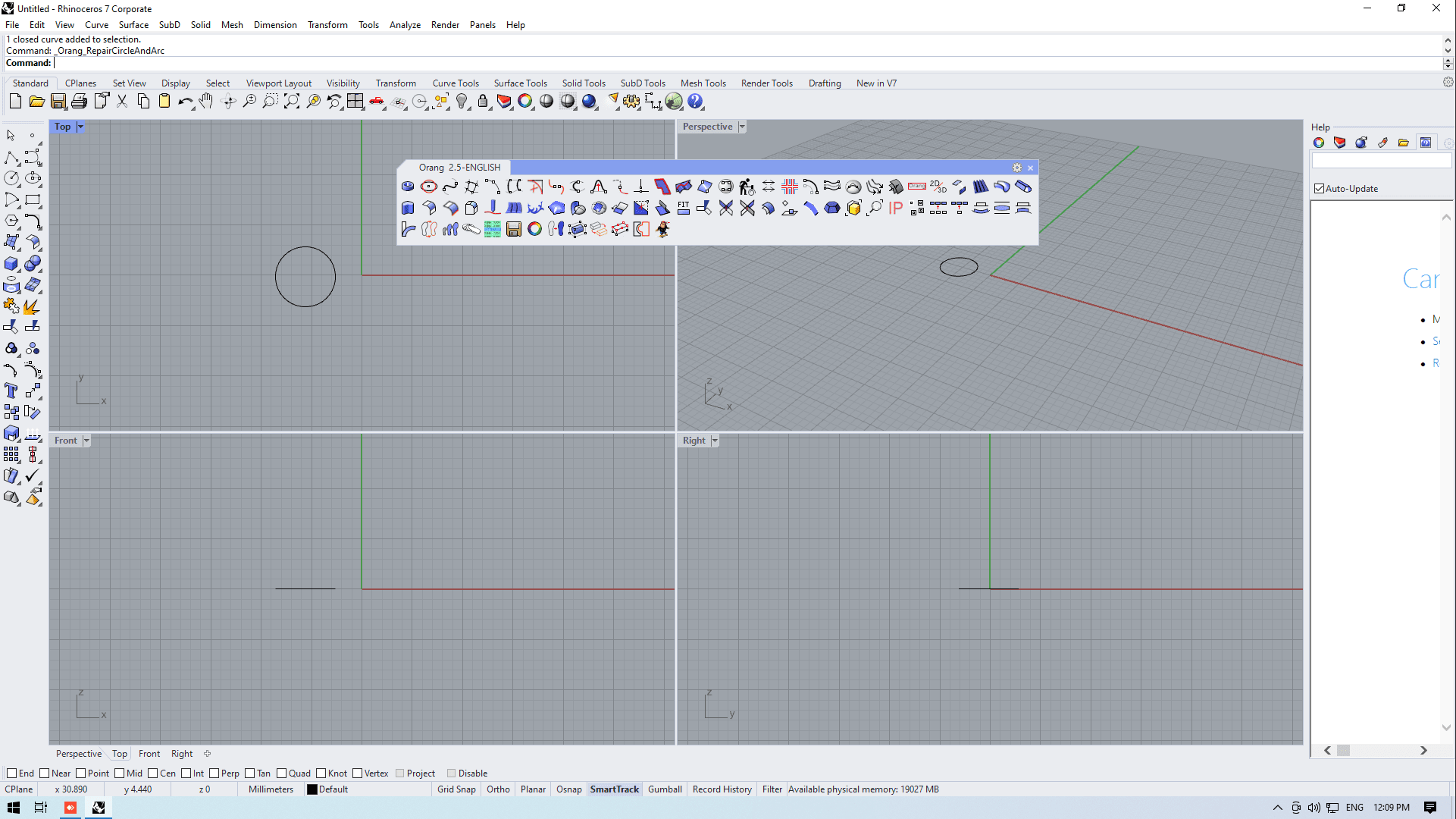Image resolution: width=1456 pixels, height=819 pixels.
Task: Open the Curve menu
Action: [x=96, y=25]
